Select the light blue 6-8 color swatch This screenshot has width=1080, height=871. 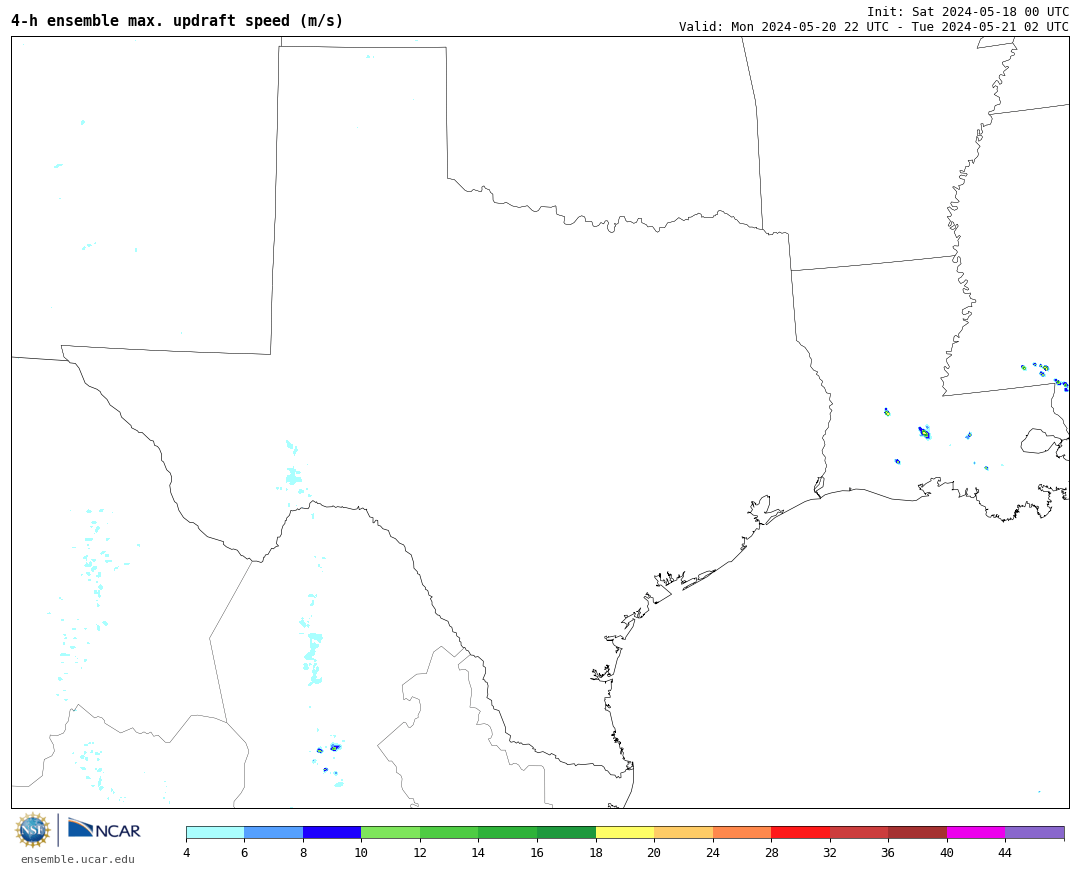[273, 832]
